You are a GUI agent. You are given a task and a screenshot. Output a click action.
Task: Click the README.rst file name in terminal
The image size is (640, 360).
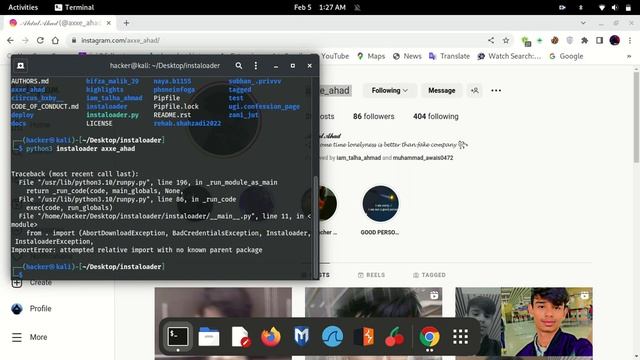tap(172, 115)
